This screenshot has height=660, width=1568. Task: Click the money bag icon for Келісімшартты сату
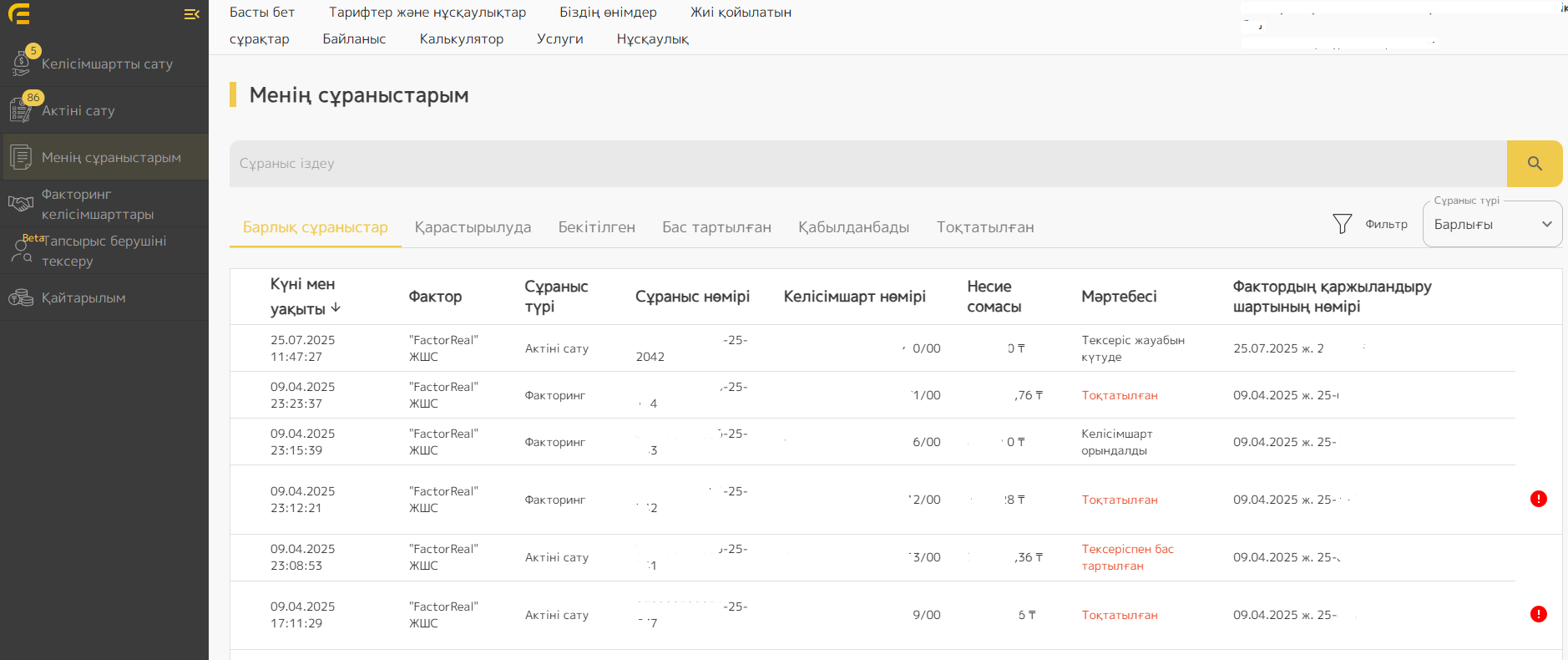[21, 63]
